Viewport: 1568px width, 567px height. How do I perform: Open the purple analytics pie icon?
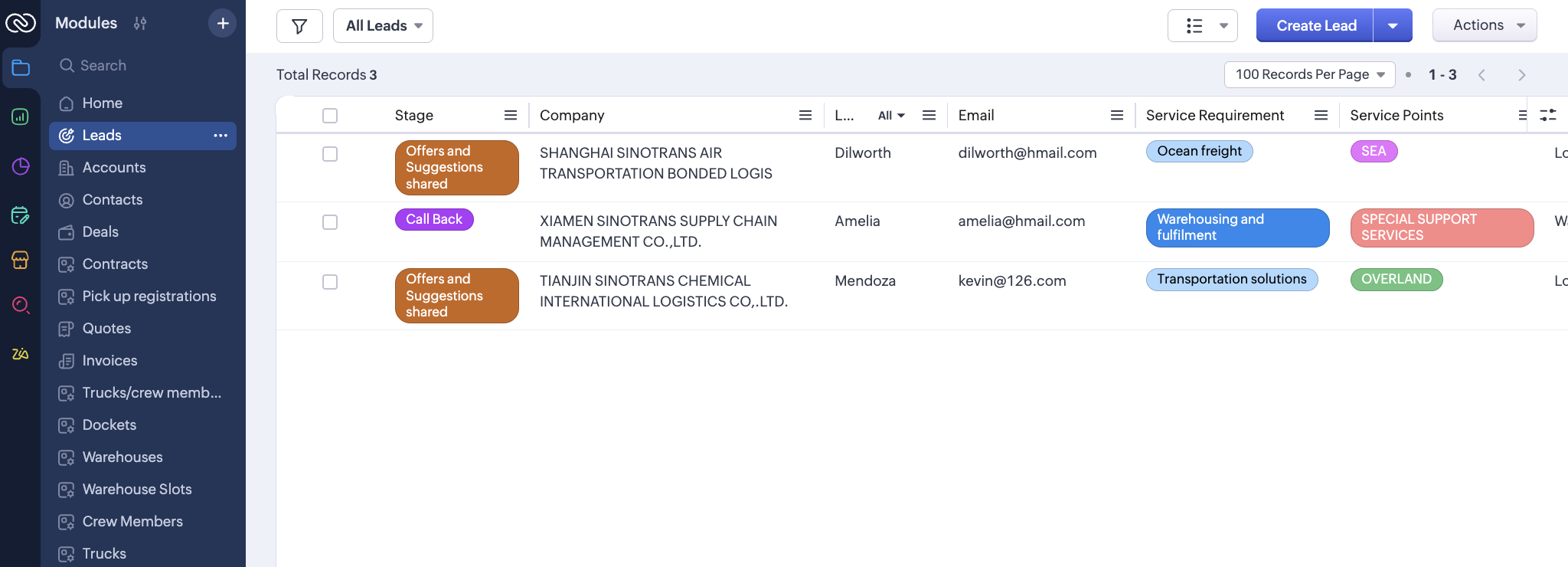pyautogui.click(x=21, y=166)
